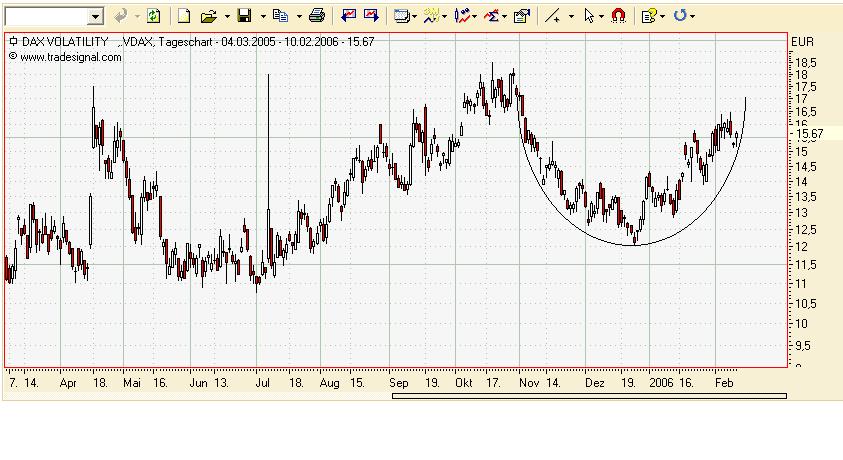Click chart scroll right arrow icon

tap(372, 16)
